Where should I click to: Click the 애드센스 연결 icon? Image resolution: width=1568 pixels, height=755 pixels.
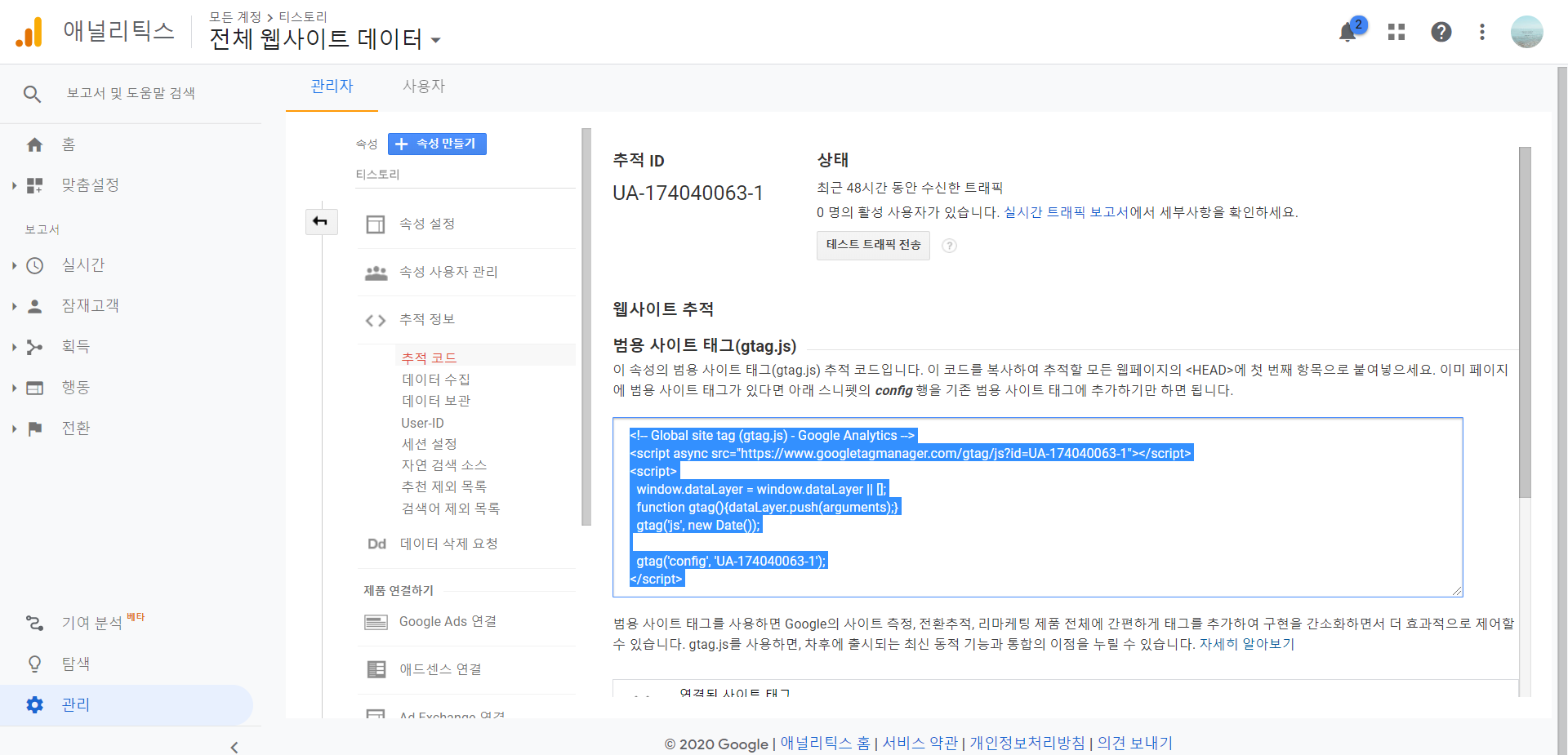coord(376,669)
